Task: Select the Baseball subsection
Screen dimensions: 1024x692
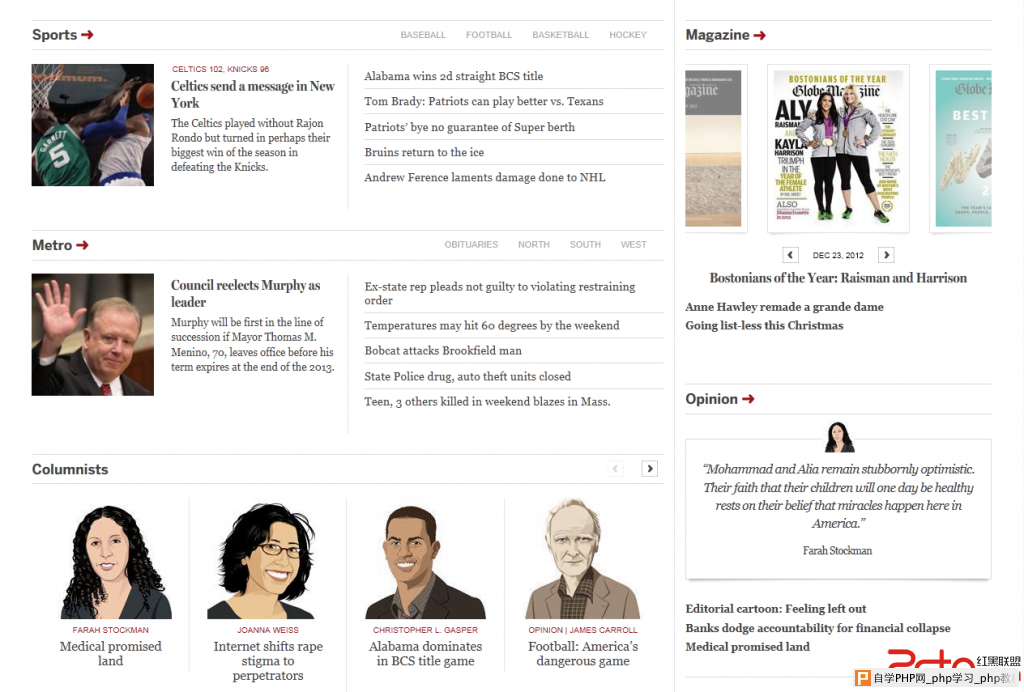Action: [423, 35]
